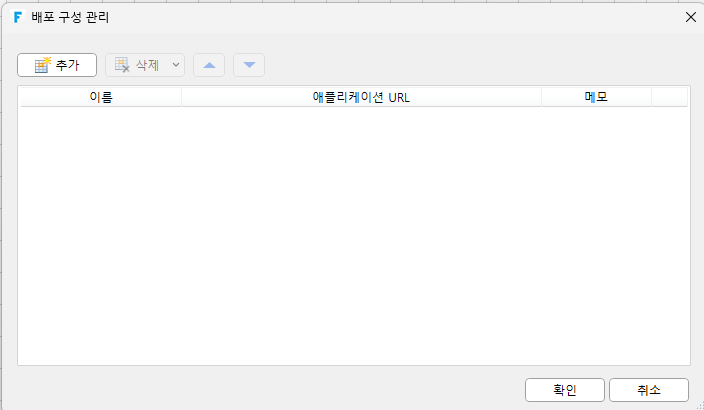Click the divider between 애플리케이션 URL and 메모
Screen dimensions: 704x410
point(541,97)
